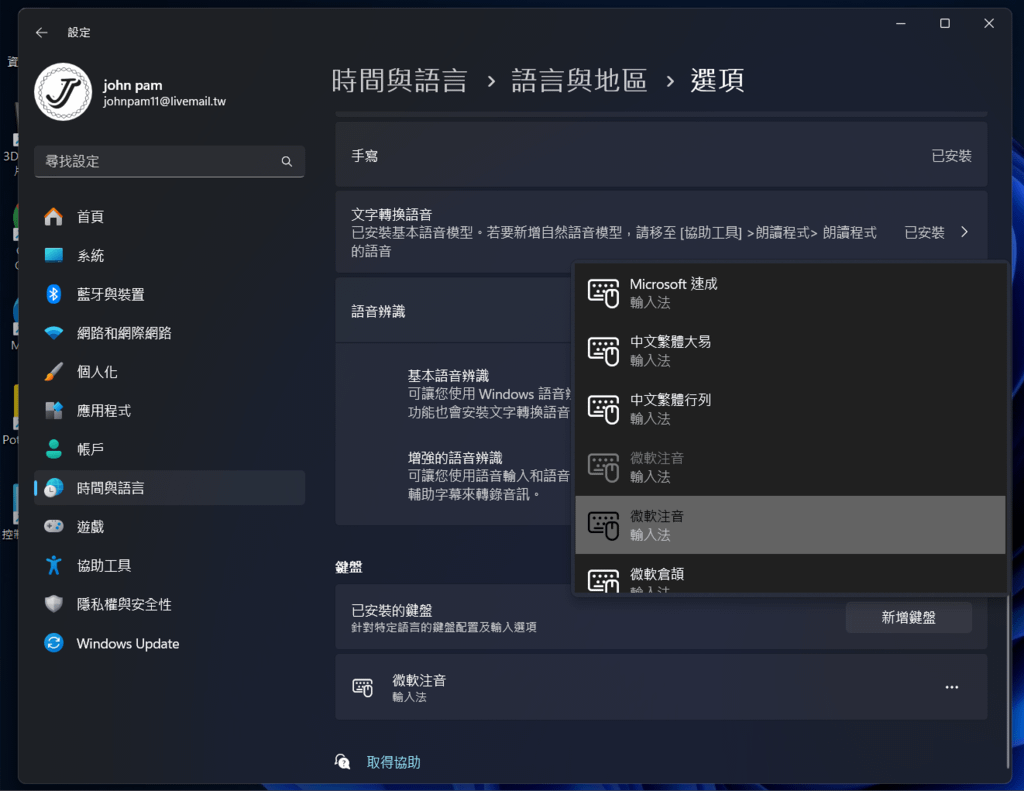
Task: Open 個人化 personalization settings
Action: [169, 372]
